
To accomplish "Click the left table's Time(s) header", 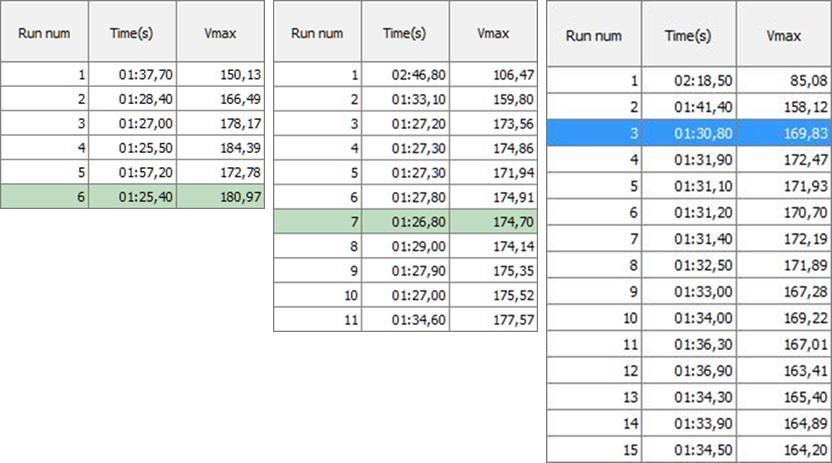I will click(133, 32).
